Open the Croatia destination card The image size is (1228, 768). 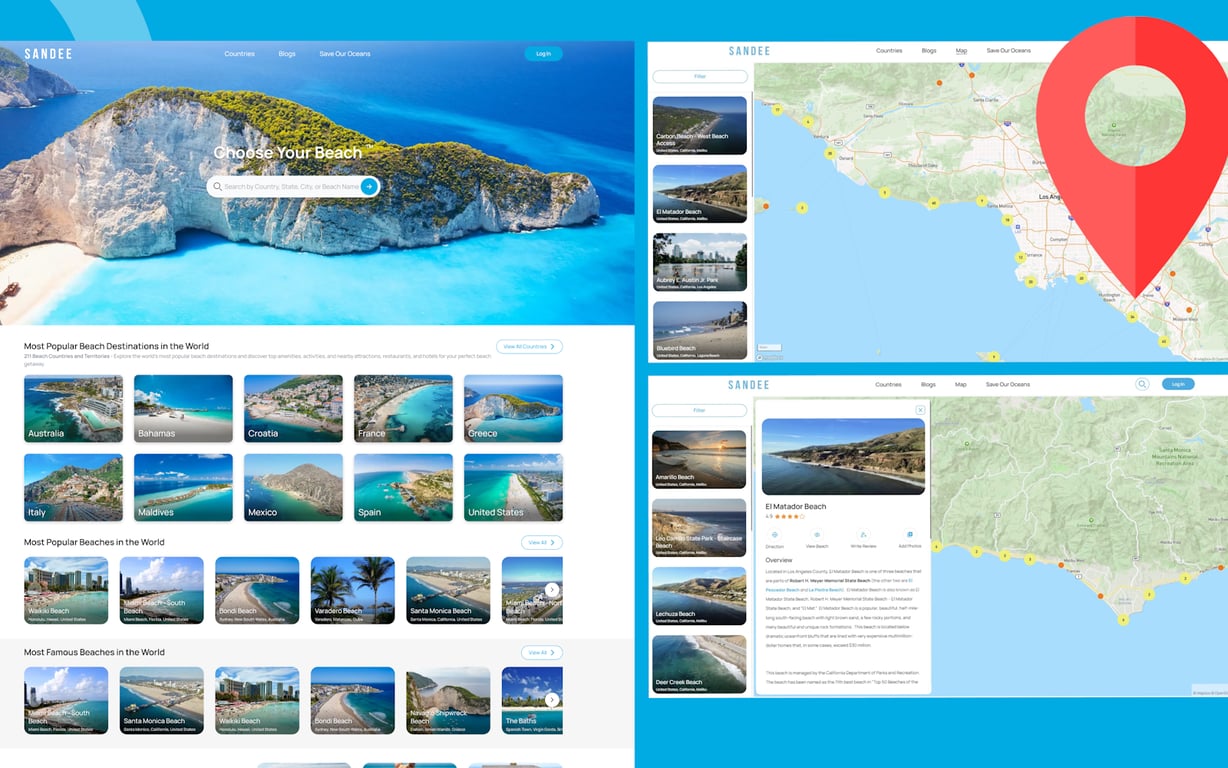(x=293, y=408)
